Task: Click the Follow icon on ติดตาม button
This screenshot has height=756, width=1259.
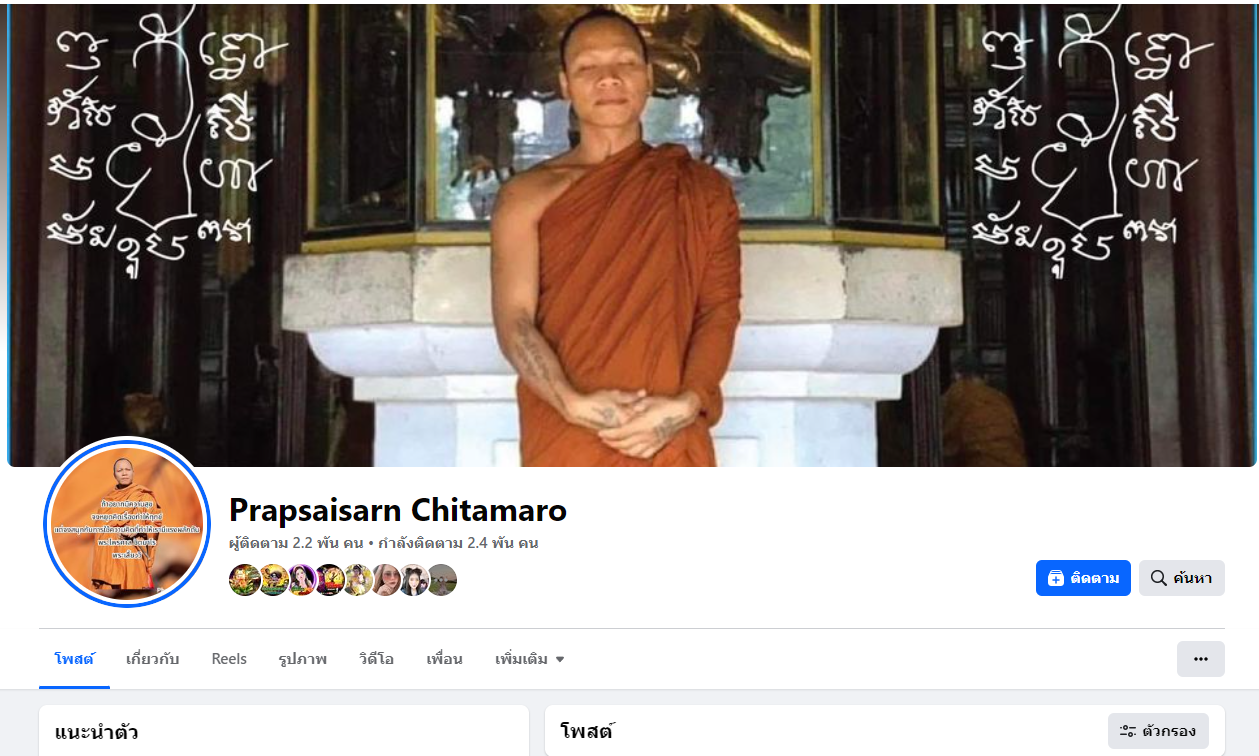Action: click(x=1056, y=578)
